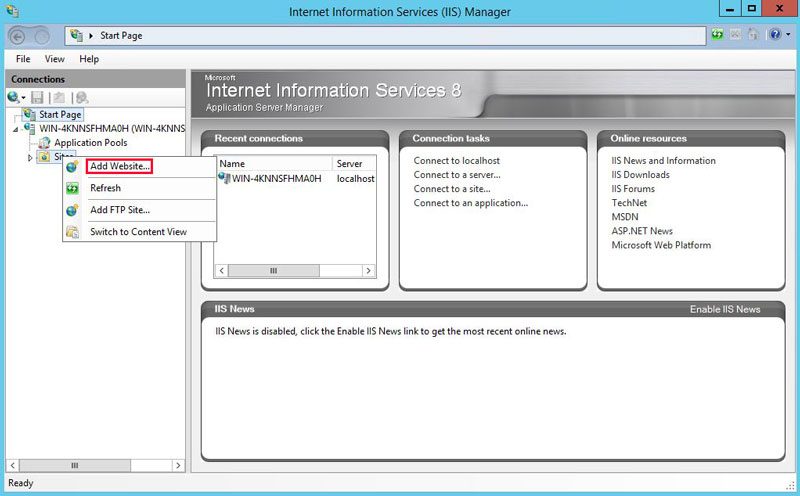Collapse the WIN-4KNNSFHMA0H server tree node
This screenshot has width=800, height=496.
point(15,130)
